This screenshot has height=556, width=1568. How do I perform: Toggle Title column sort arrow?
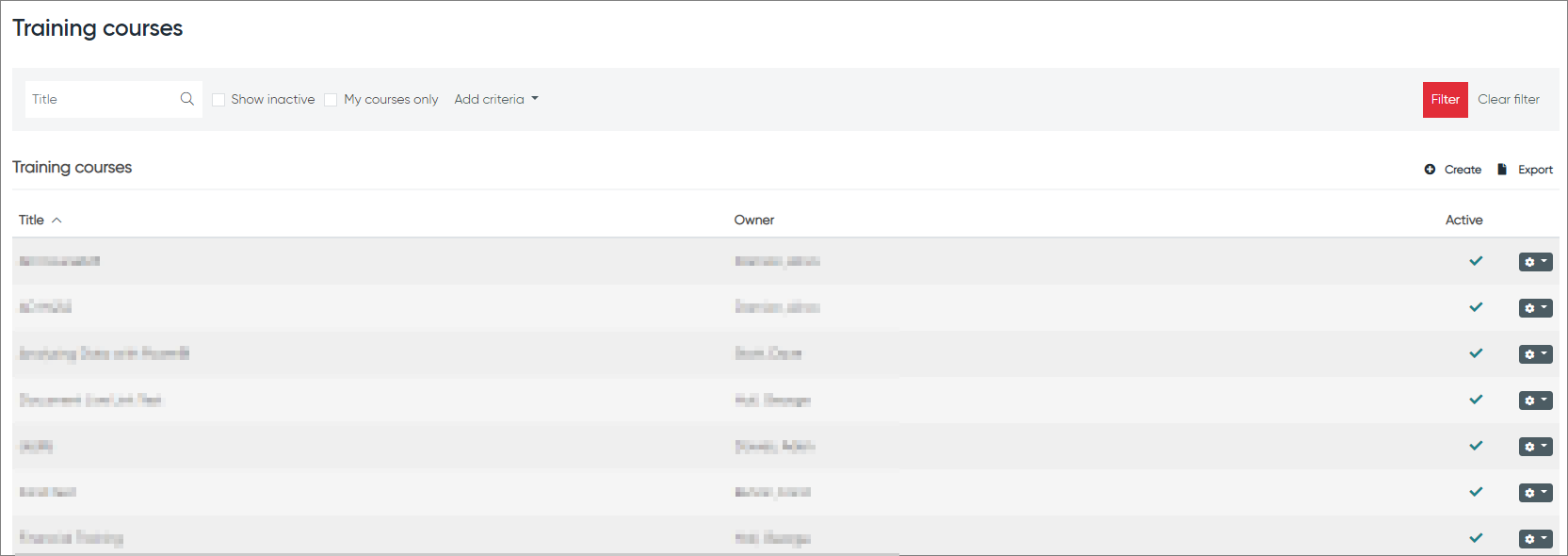click(57, 220)
